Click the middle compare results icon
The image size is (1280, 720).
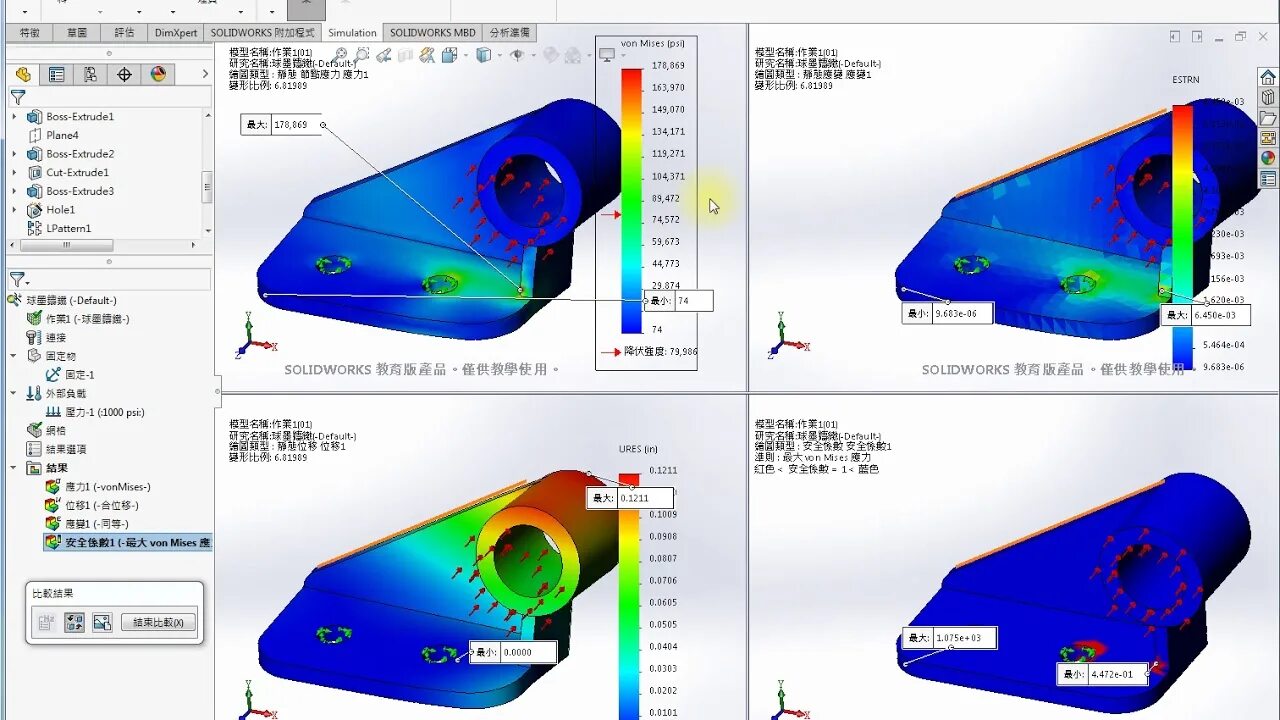[74, 622]
